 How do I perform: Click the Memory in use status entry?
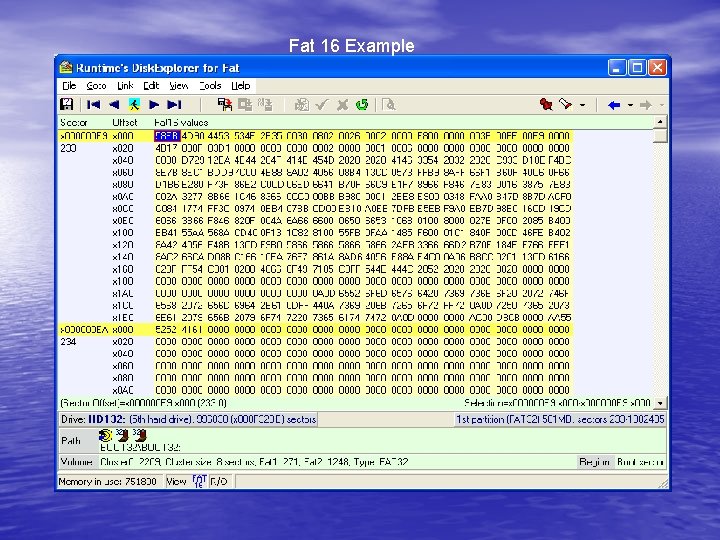107,481
